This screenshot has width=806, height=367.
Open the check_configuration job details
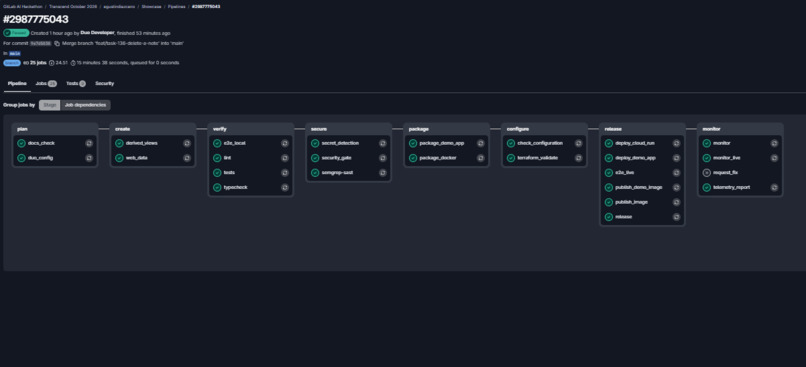tap(540, 143)
